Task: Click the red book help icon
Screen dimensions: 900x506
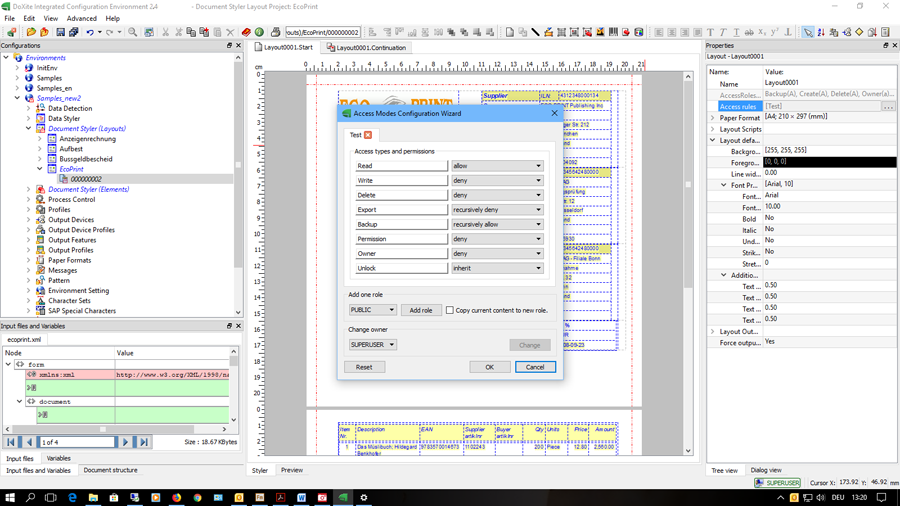Action: (246, 32)
